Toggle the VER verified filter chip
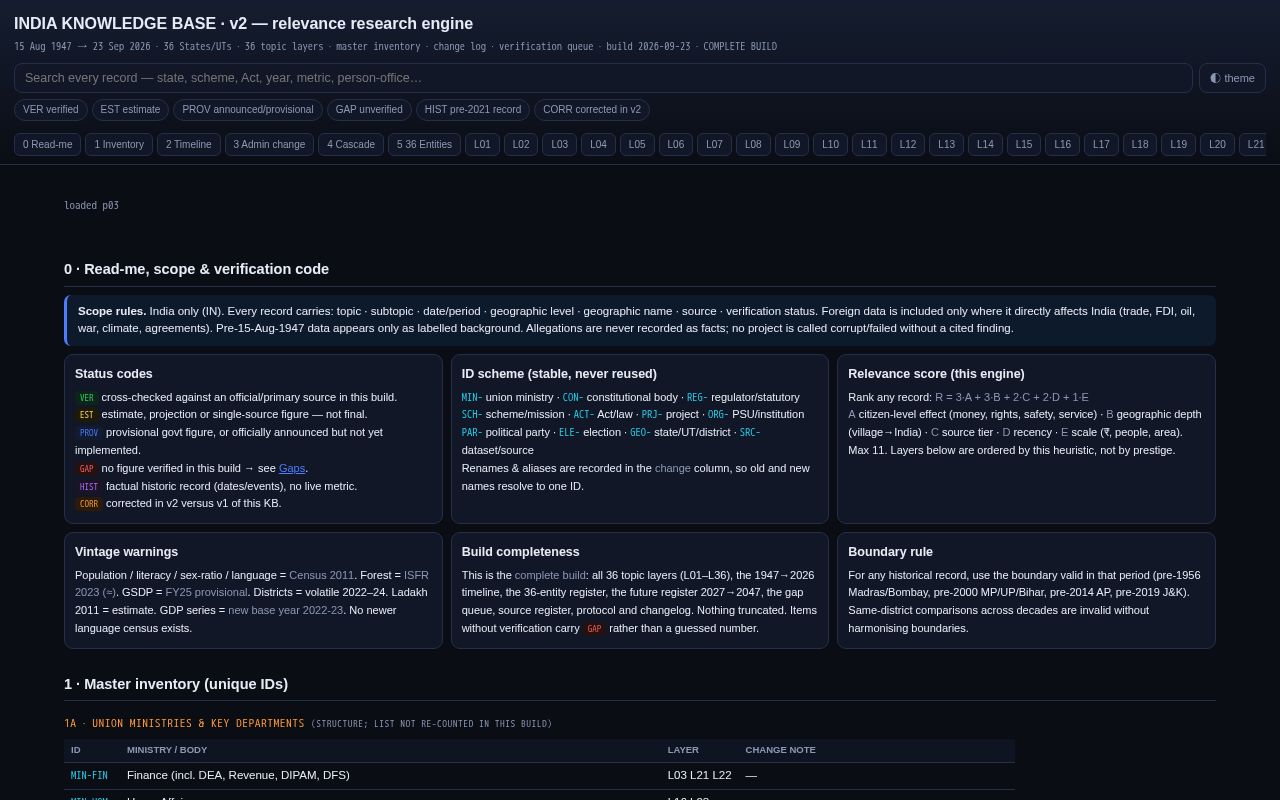The height and width of the screenshot is (800, 1280). click(51, 110)
